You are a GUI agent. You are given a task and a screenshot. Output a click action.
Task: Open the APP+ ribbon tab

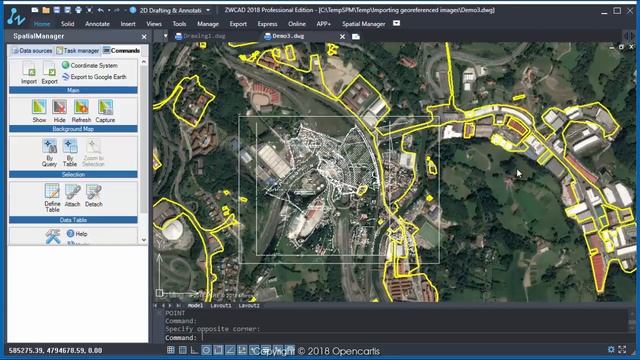(x=324, y=24)
